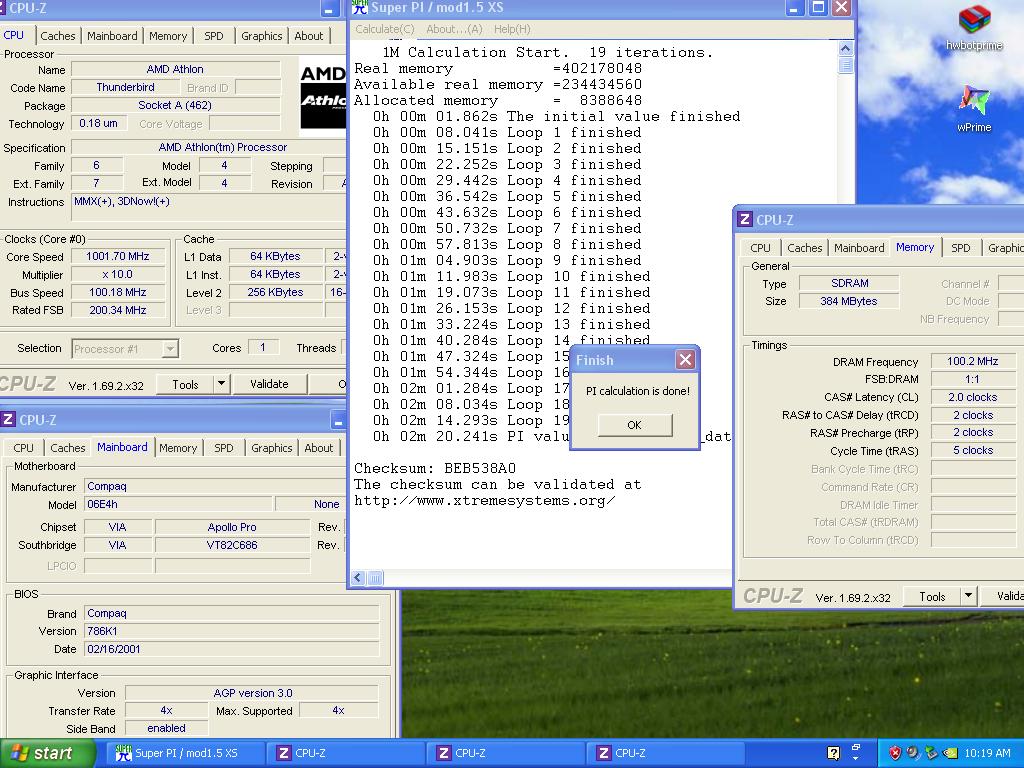Maximize the Super PI window
This screenshot has width=1024, height=768.
(818, 8)
